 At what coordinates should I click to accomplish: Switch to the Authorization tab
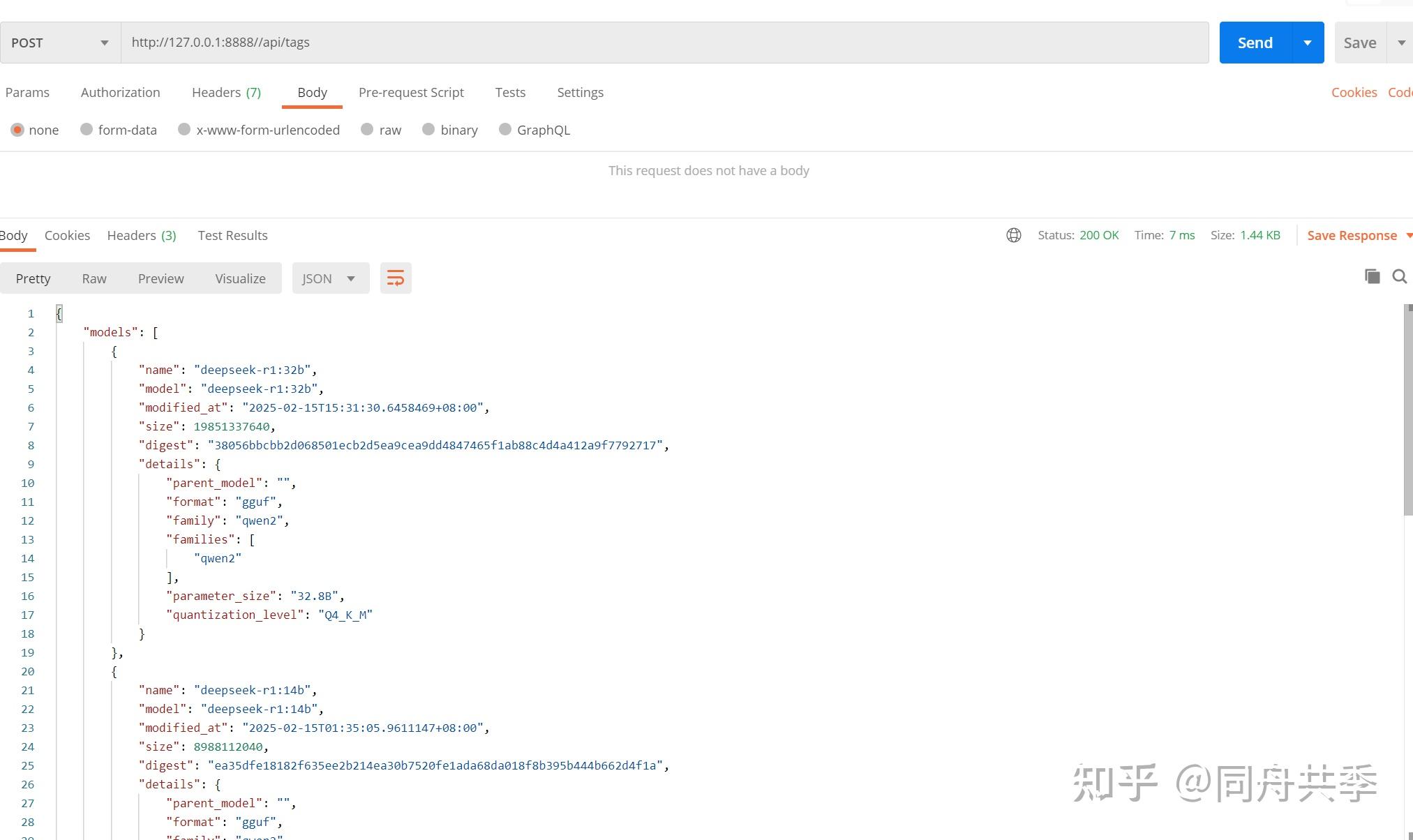click(x=120, y=92)
